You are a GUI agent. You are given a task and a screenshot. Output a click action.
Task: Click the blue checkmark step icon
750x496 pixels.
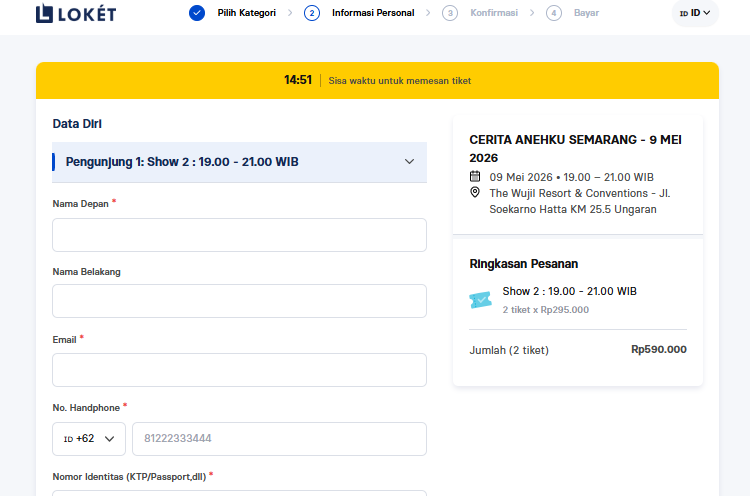tap(197, 13)
